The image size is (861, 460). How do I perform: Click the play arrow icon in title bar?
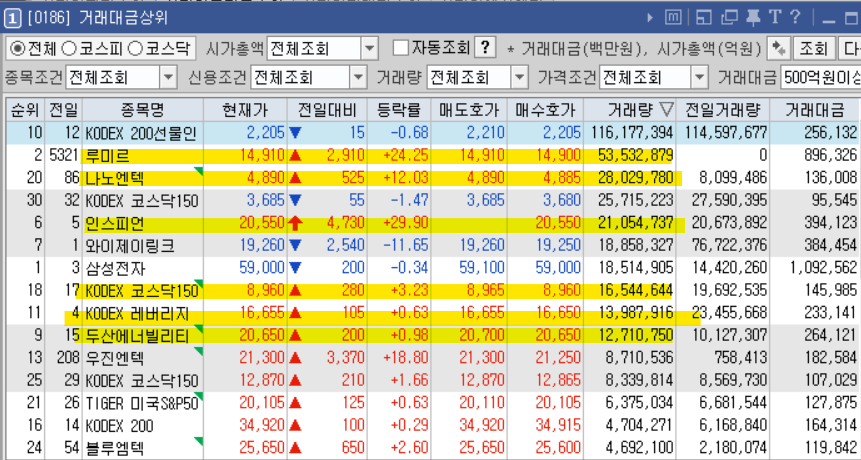tap(650, 18)
